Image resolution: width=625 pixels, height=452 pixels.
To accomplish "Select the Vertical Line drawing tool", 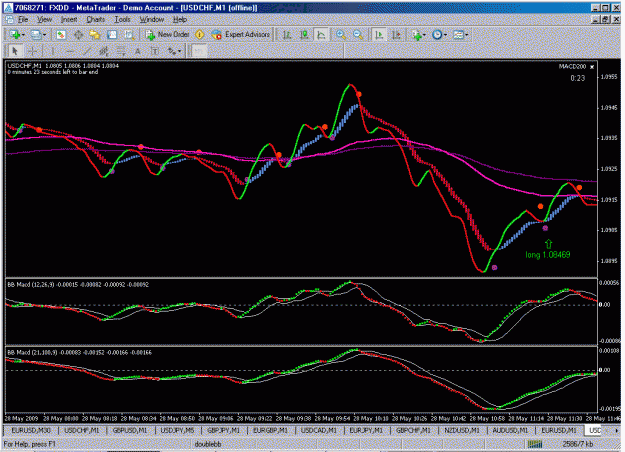I will click(52, 51).
